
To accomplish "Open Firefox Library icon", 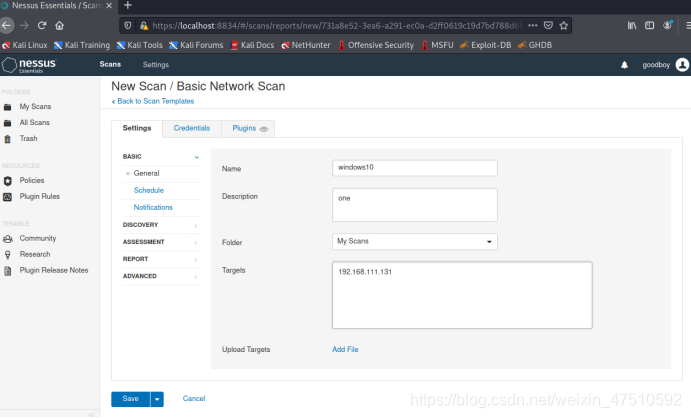I will pyautogui.click(x=632, y=26).
